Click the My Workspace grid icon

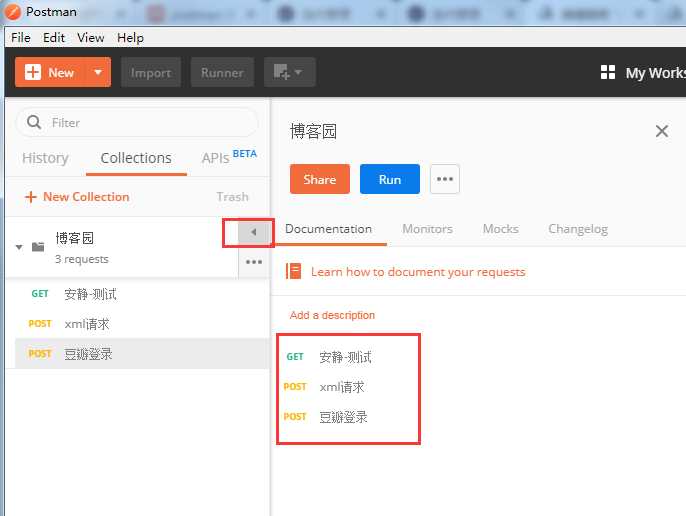pyautogui.click(x=608, y=72)
